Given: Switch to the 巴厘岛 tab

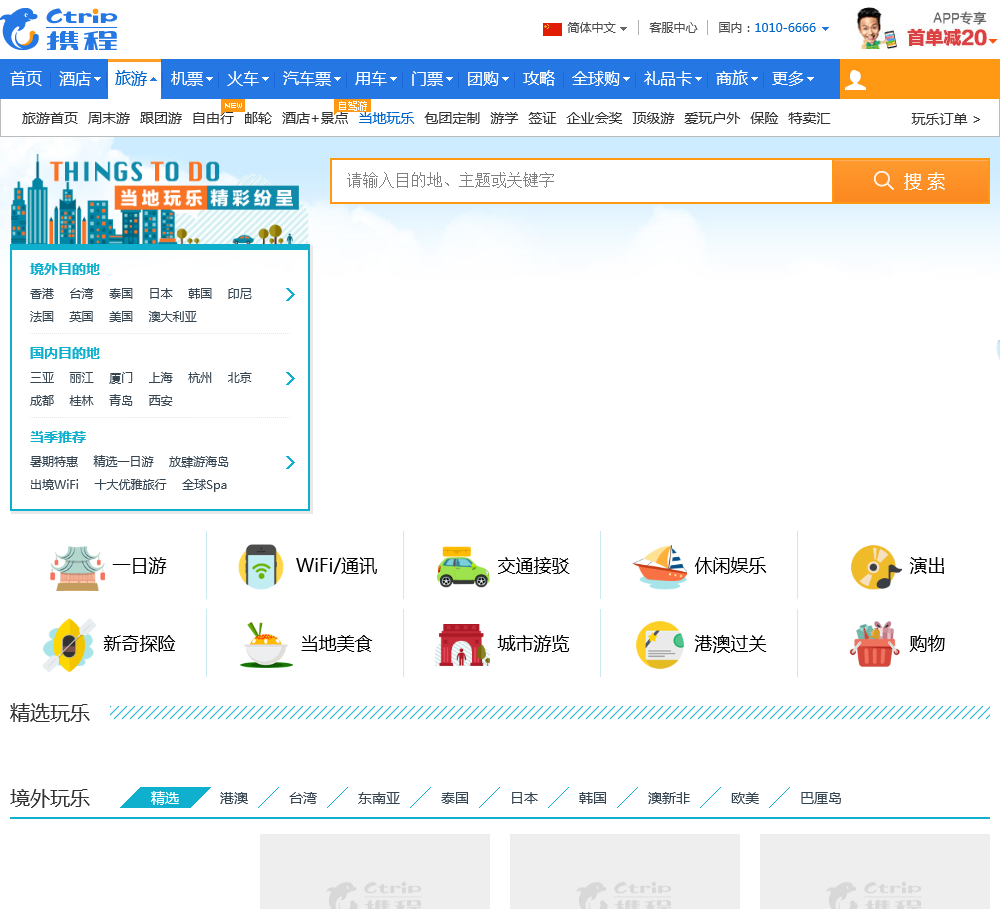Looking at the screenshot, I should 821,798.
